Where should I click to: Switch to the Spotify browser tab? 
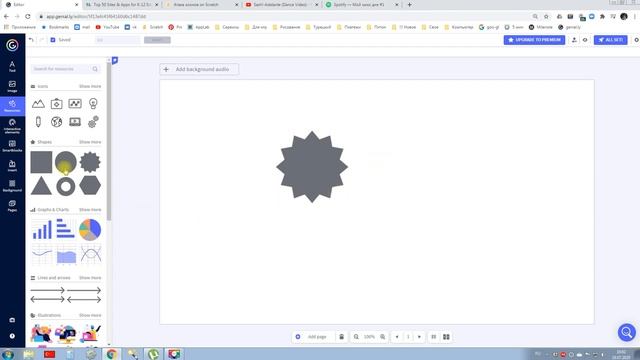[361, 4]
